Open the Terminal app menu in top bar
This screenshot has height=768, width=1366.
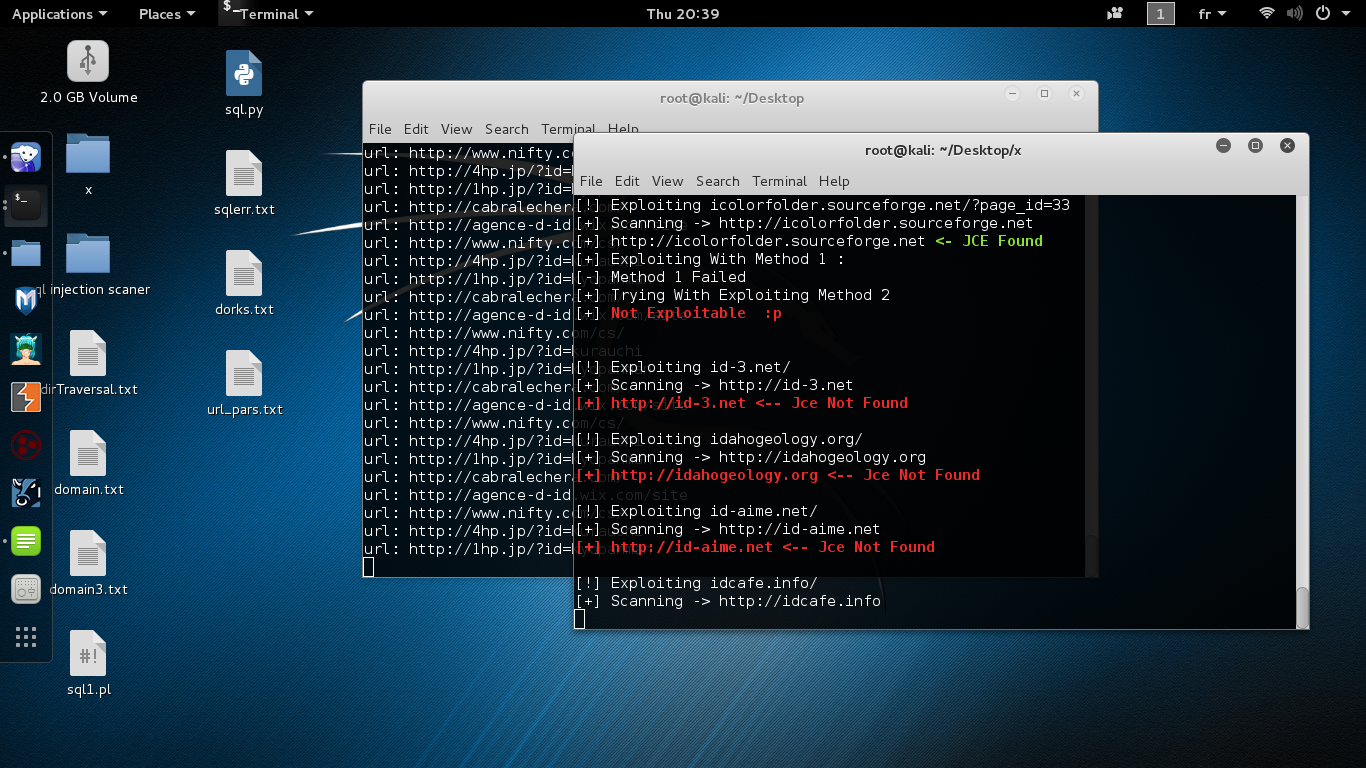click(268, 14)
